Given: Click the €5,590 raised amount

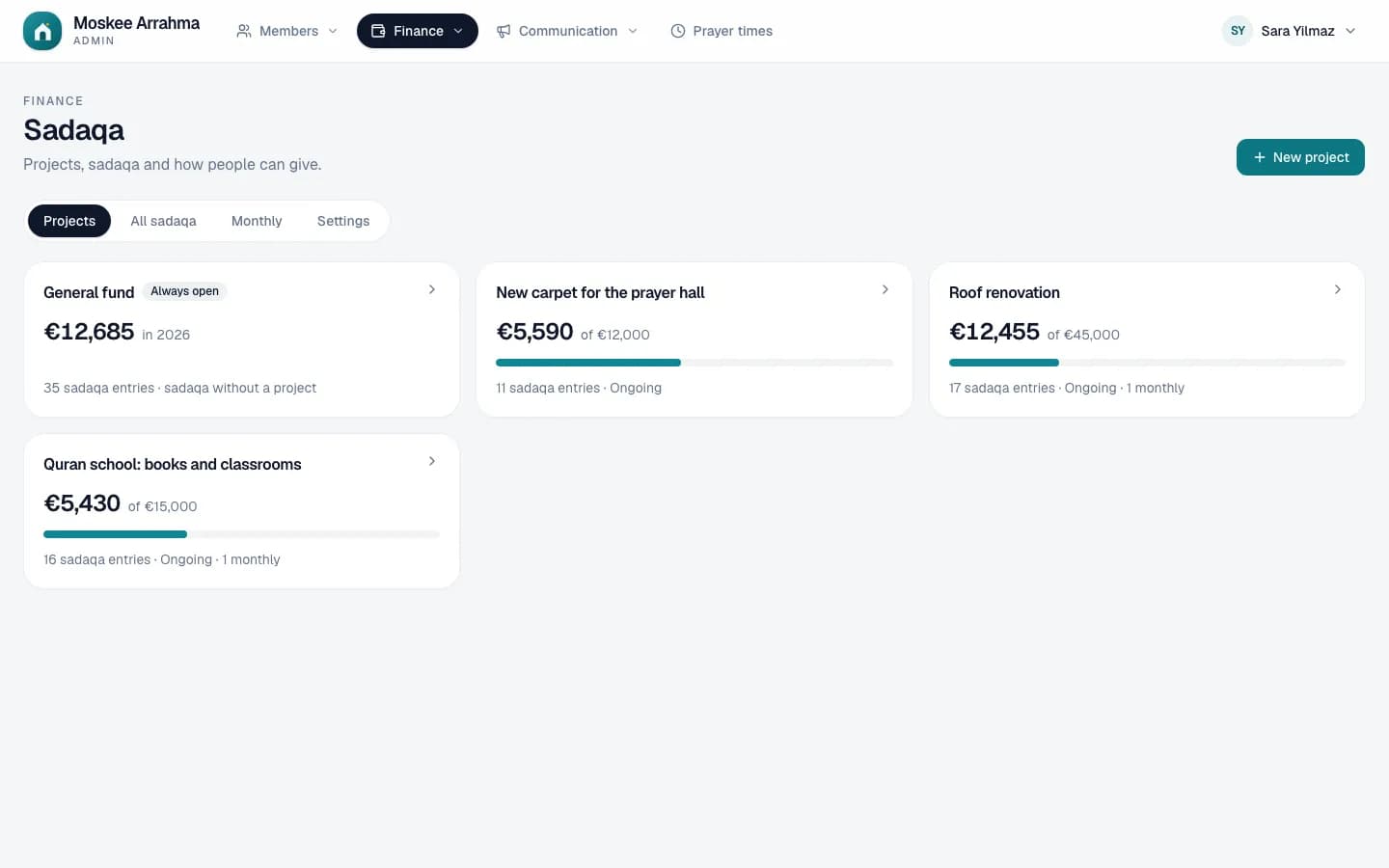Looking at the screenshot, I should point(534,332).
